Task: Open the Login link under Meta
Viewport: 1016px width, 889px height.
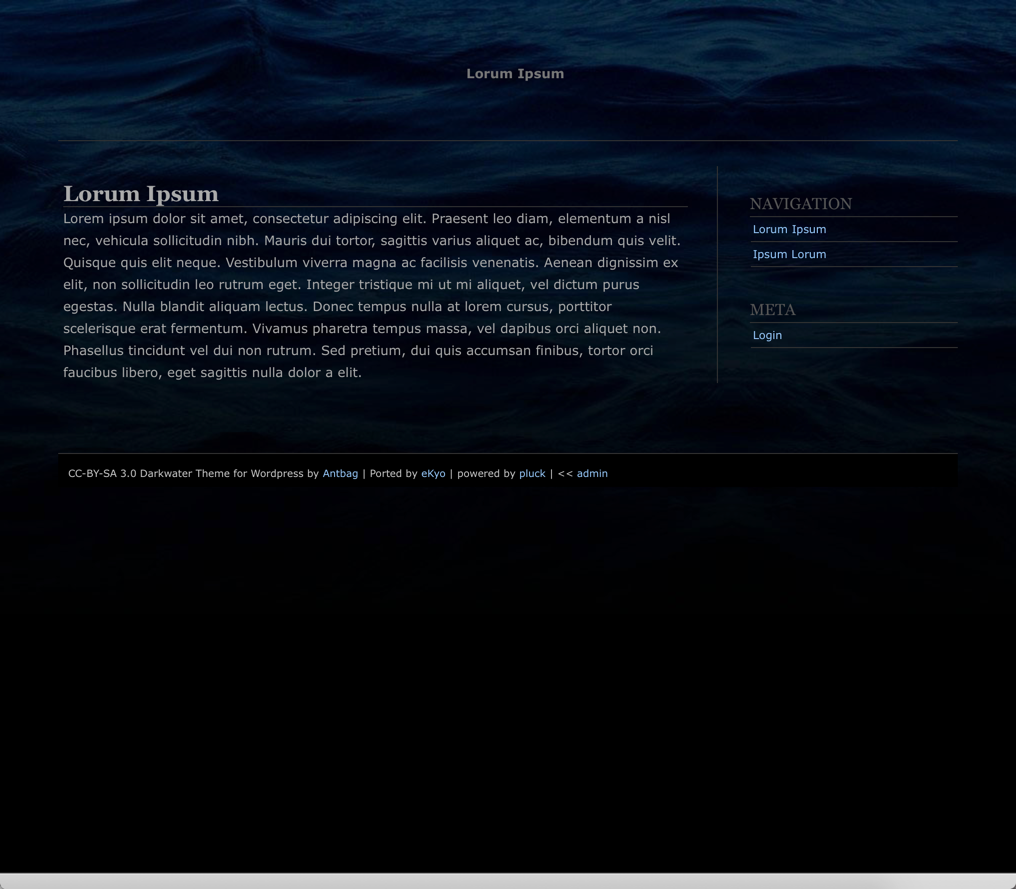Action: [x=767, y=336]
